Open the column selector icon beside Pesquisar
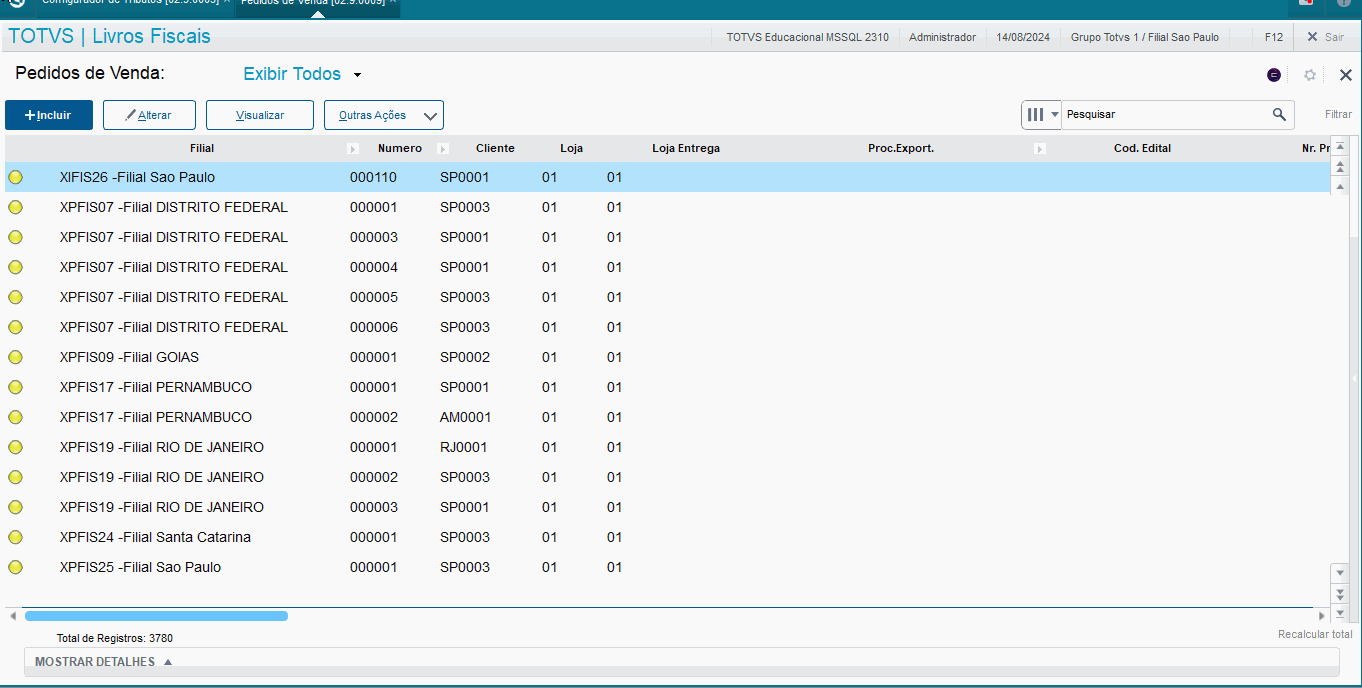 (1041, 115)
